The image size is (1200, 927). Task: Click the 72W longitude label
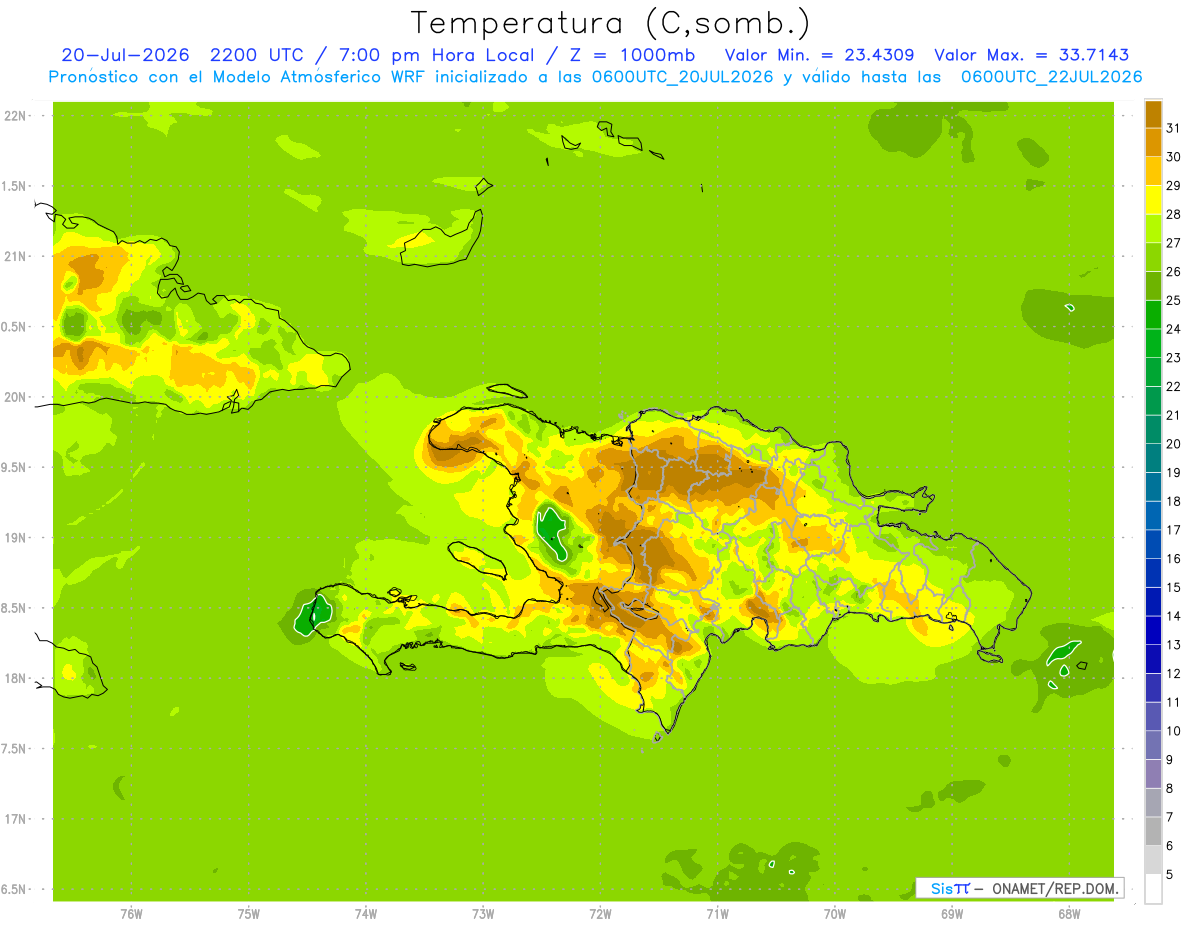pos(600,913)
